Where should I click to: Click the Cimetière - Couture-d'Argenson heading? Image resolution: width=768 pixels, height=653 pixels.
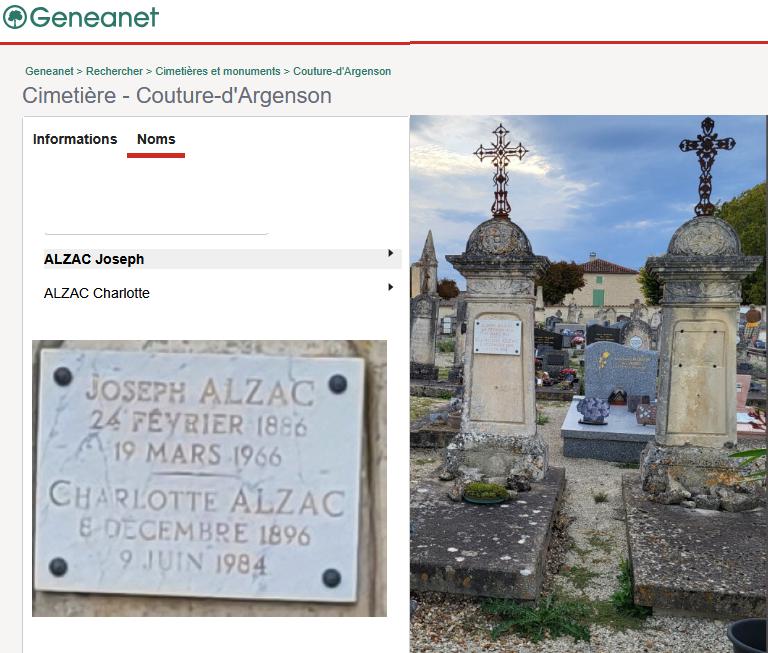(177, 96)
